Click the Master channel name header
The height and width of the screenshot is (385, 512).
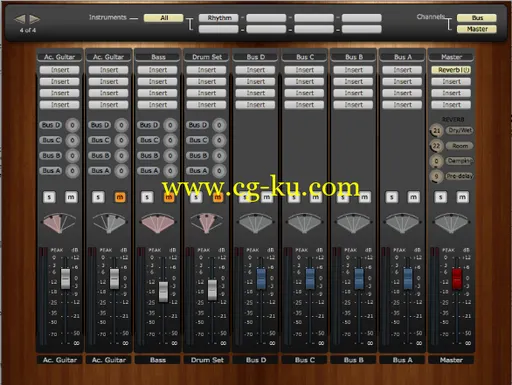tap(451, 57)
